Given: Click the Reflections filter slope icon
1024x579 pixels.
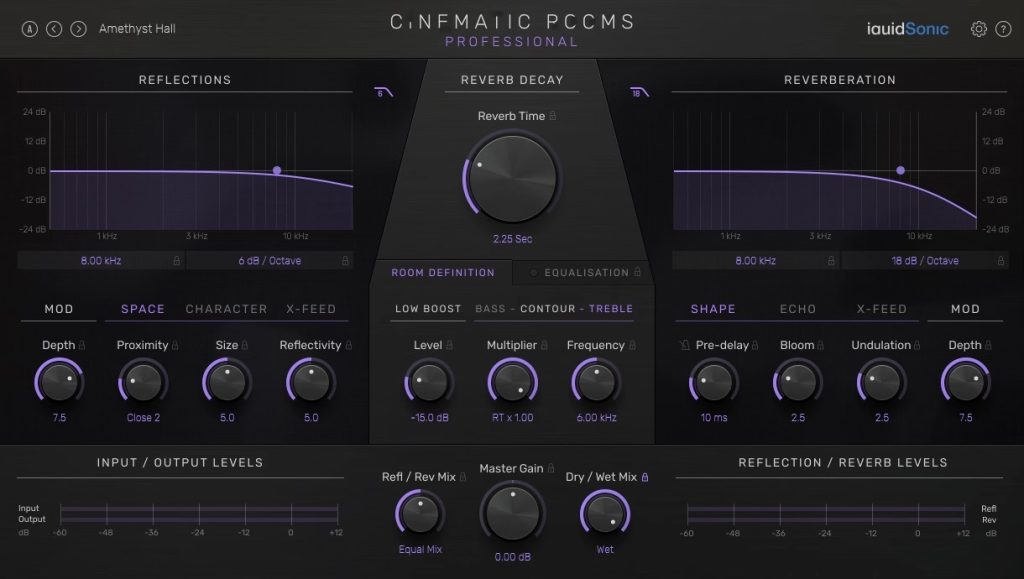Looking at the screenshot, I should [383, 93].
